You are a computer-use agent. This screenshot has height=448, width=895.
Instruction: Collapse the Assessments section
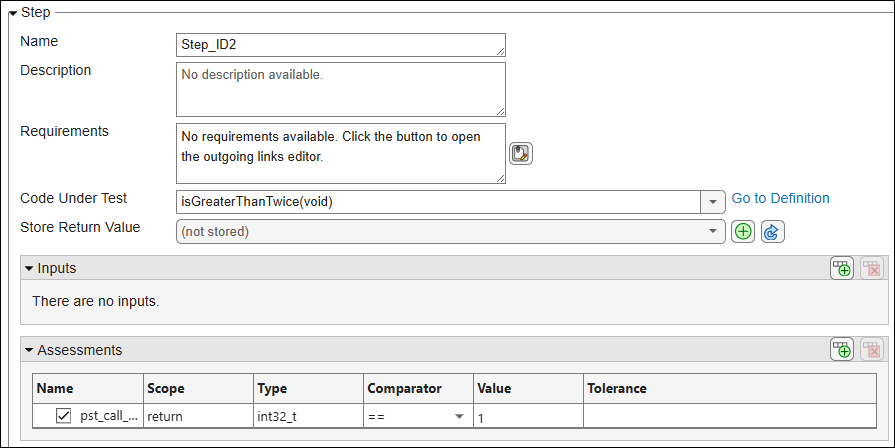(29, 350)
